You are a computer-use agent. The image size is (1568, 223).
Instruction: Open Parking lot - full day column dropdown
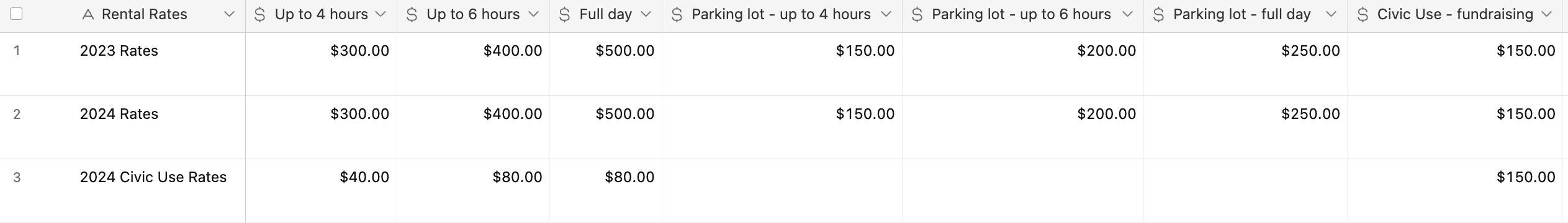coord(1331,15)
